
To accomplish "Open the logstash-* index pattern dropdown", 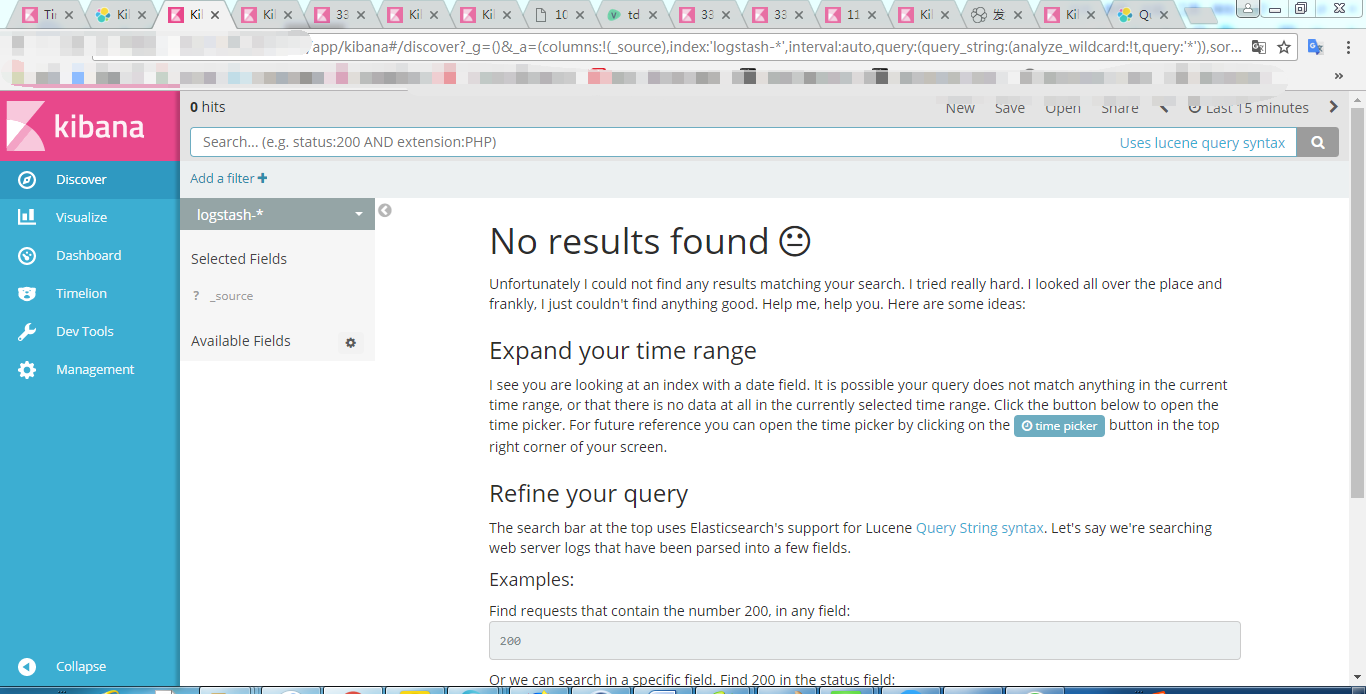I will tap(278, 215).
